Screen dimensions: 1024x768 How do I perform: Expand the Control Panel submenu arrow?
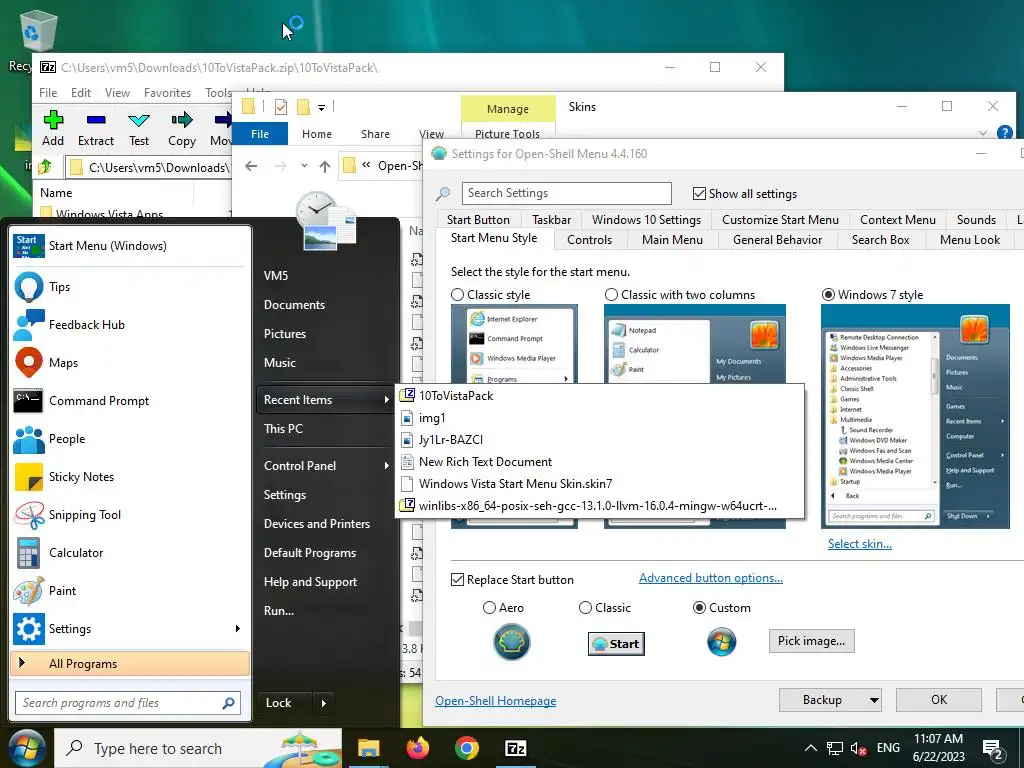click(x=387, y=466)
